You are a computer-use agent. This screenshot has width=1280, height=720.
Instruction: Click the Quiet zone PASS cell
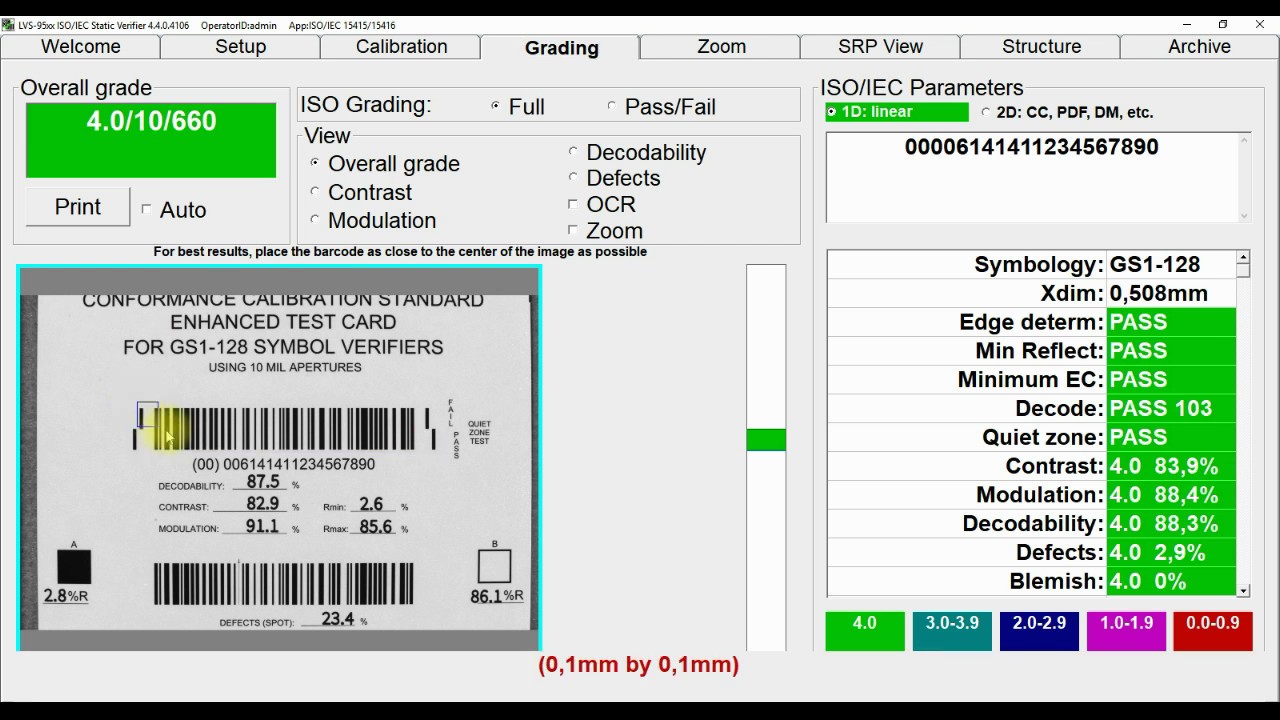pyautogui.click(x=1171, y=438)
